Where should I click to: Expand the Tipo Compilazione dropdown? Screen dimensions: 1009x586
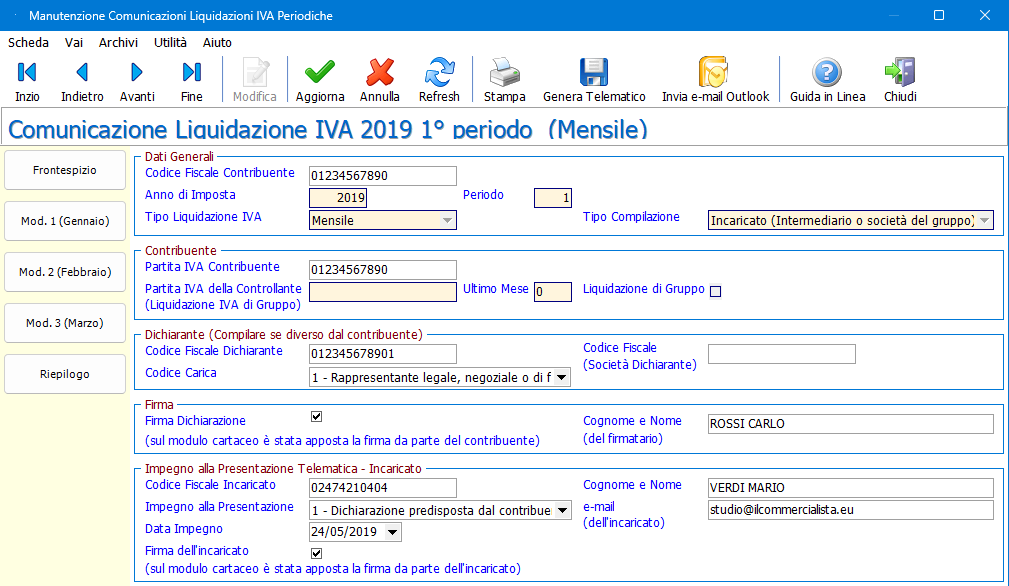985,221
